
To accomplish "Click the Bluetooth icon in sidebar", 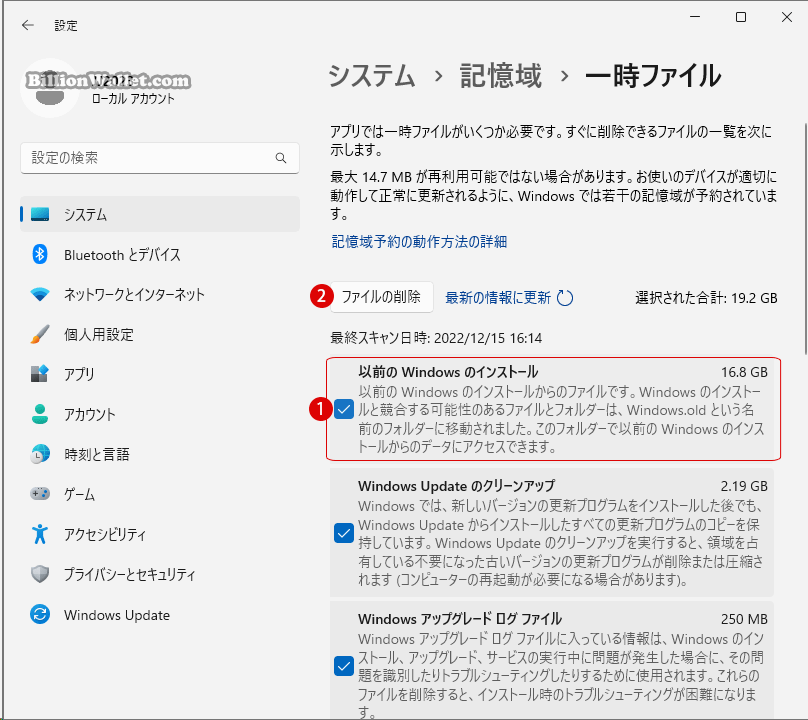I will [40, 254].
